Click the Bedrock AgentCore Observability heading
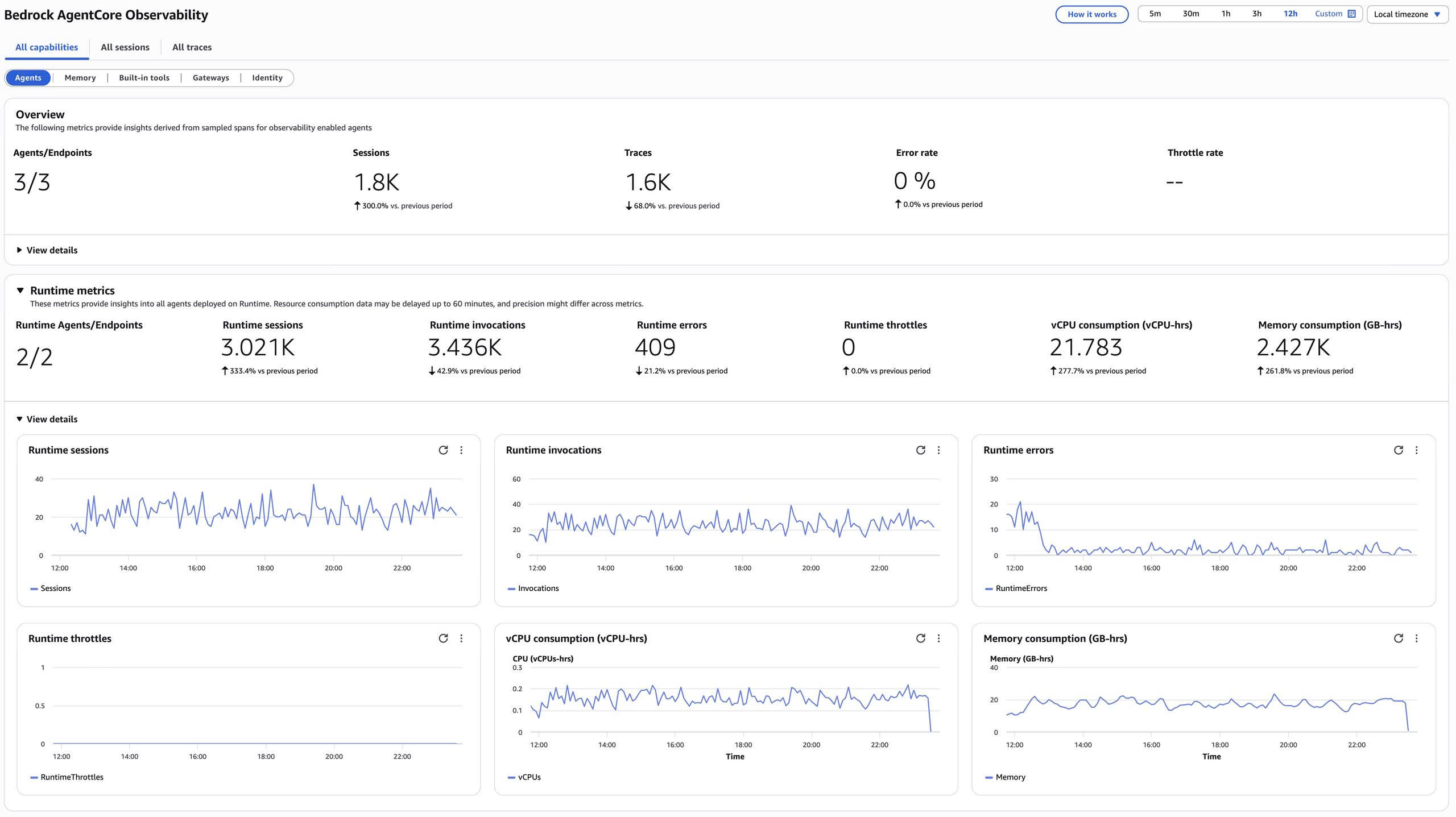Image resolution: width=1456 pixels, height=817 pixels. pyautogui.click(x=106, y=15)
